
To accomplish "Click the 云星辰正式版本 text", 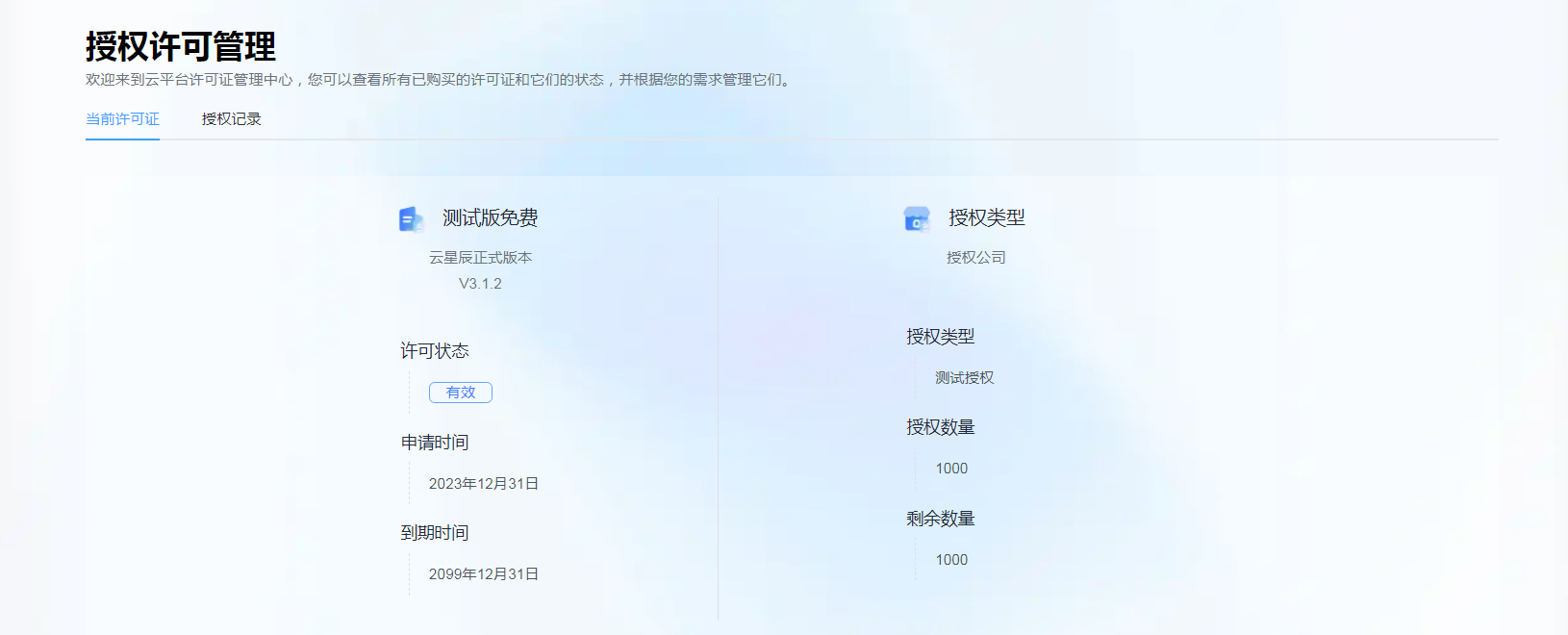I will (480, 258).
